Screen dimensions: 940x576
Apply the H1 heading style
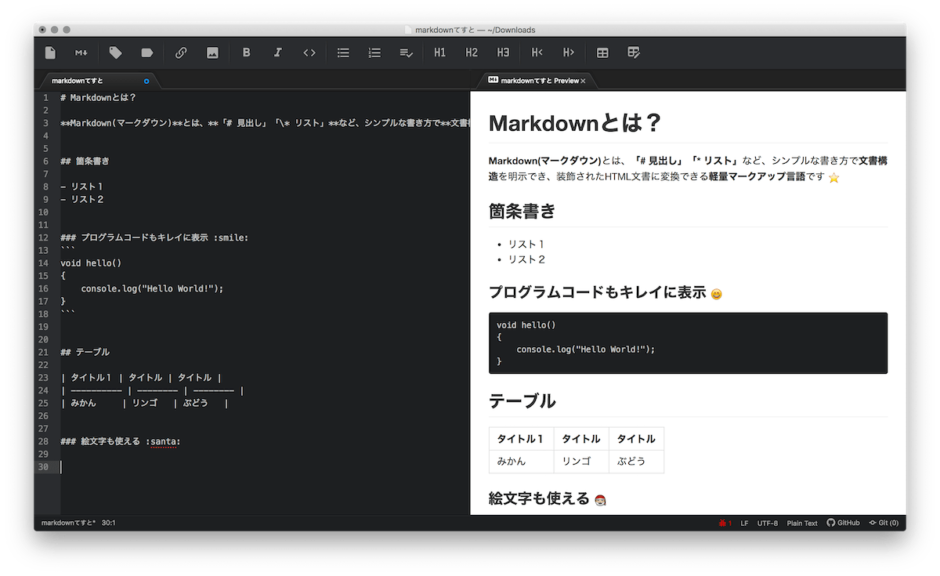[440, 53]
